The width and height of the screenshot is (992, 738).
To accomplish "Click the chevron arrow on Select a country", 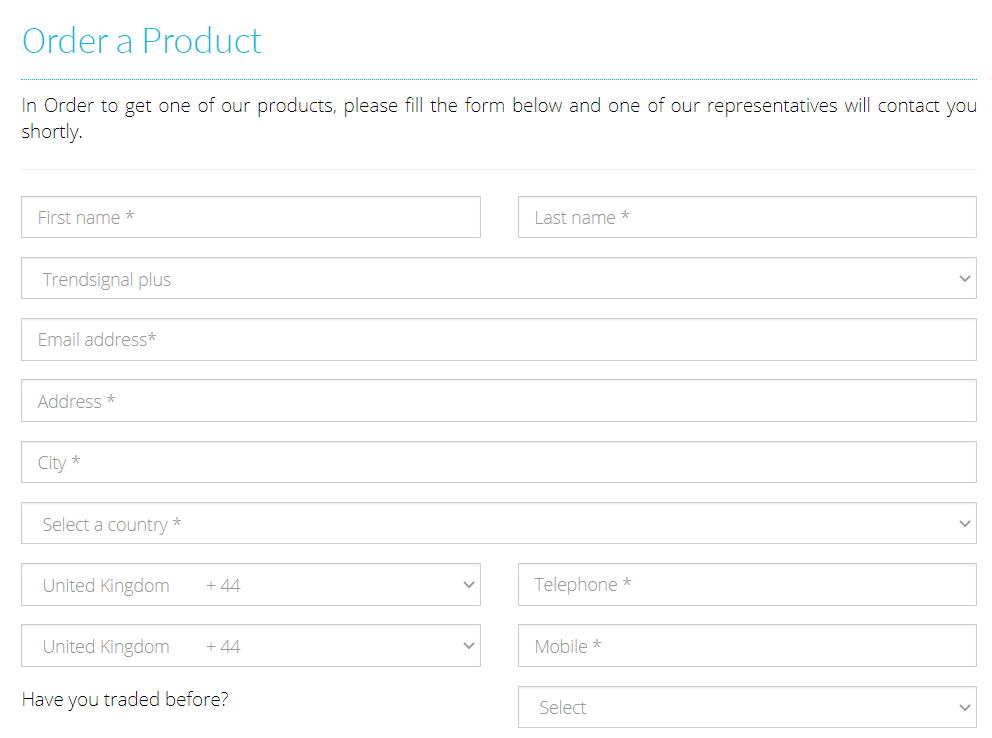I will click(x=964, y=524).
